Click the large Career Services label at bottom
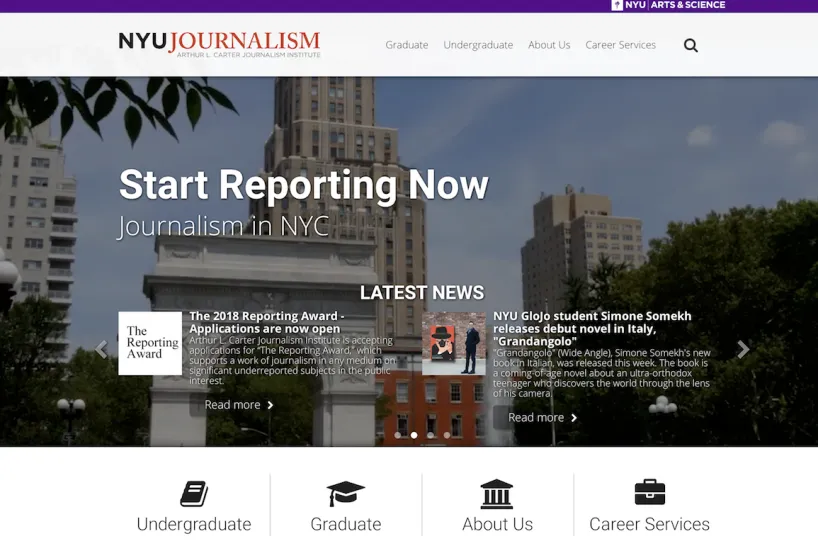This screenshot has width=818, height=544. pos(649,524)
